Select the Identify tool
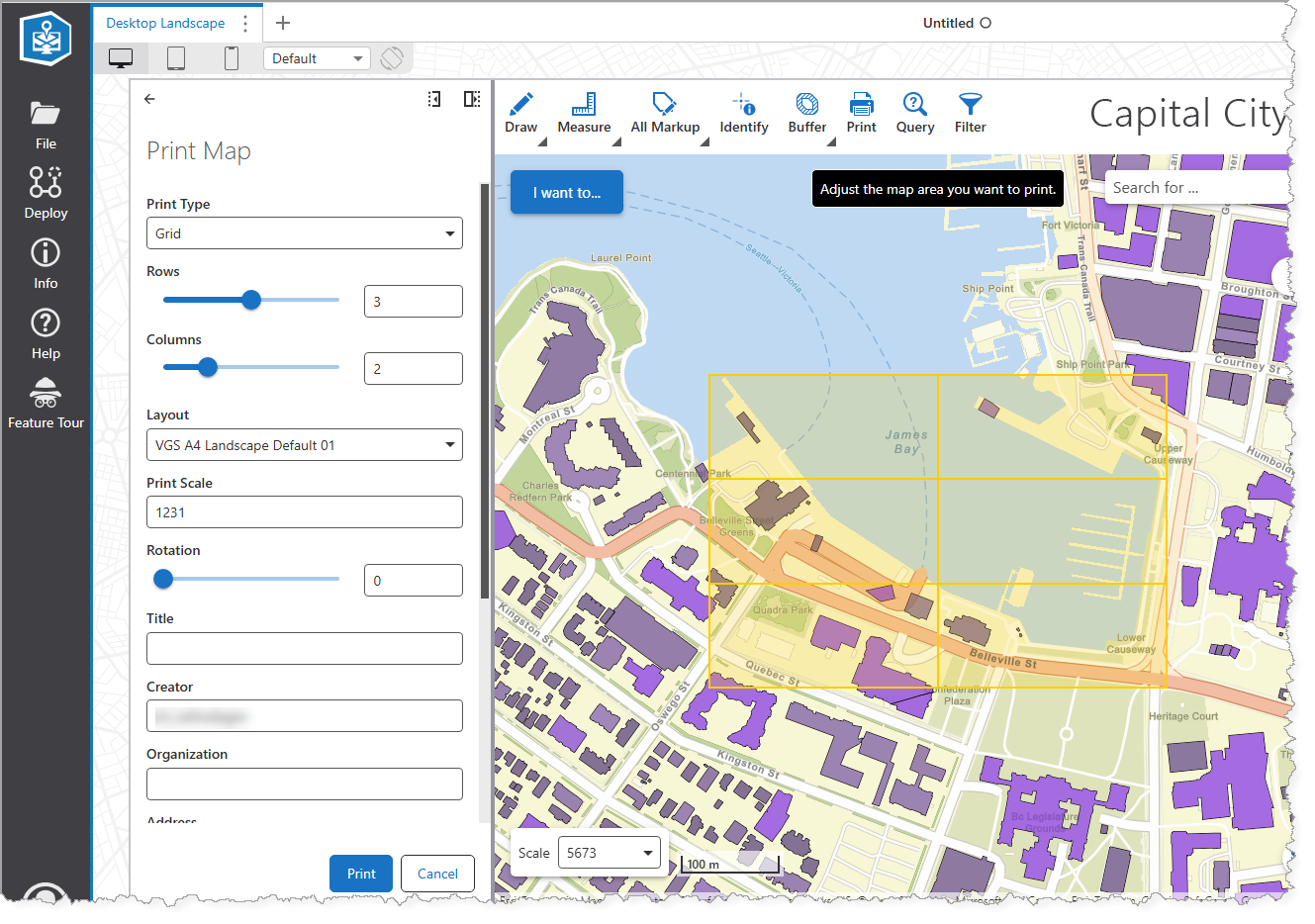This screenshot has width=1315, height=924. (744, 113)
